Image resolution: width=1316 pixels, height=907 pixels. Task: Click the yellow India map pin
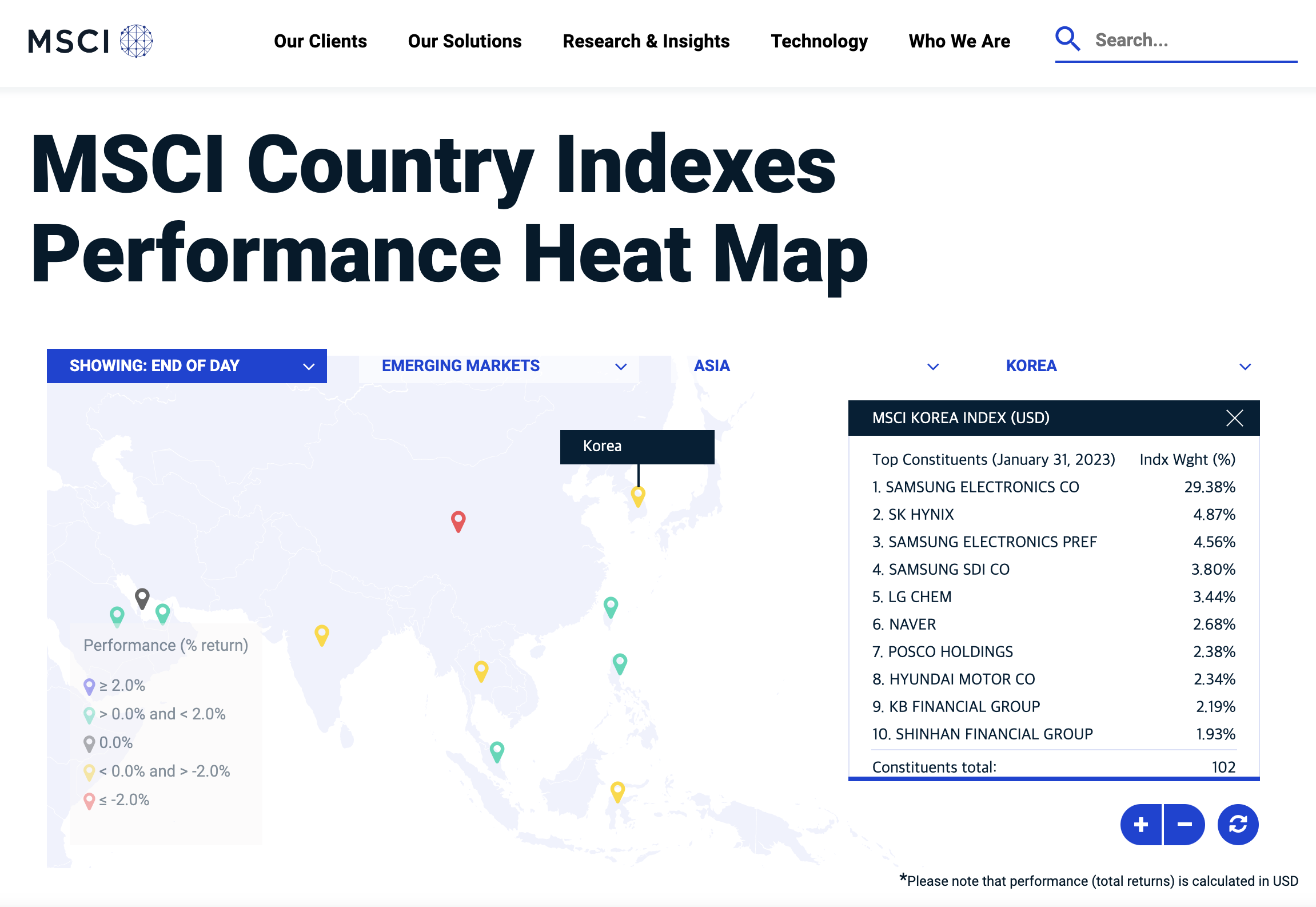(322, 634)
